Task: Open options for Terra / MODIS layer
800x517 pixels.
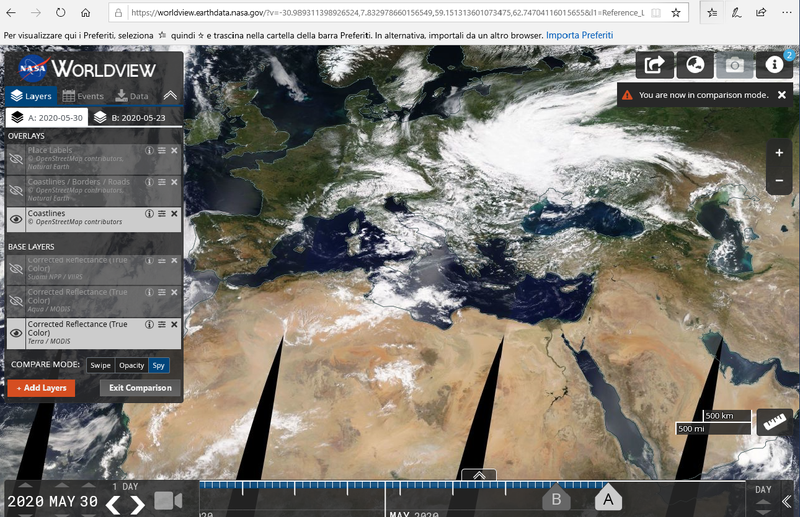Action: (162, 325)
